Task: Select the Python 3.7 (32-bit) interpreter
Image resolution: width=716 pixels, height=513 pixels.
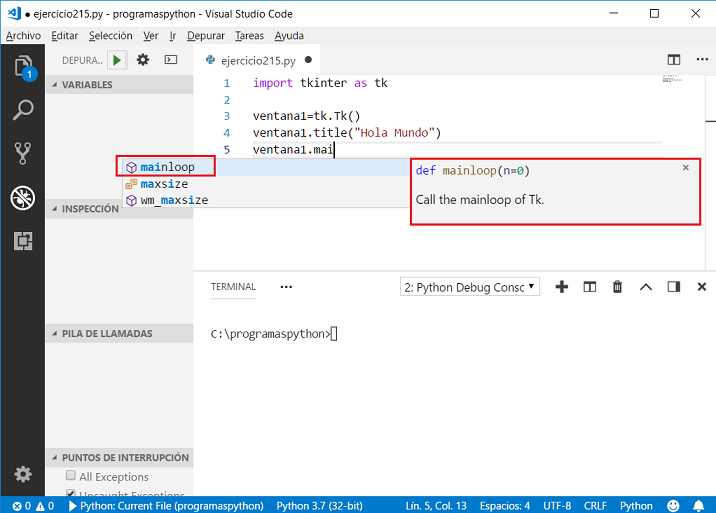Action: click(319, 506)
